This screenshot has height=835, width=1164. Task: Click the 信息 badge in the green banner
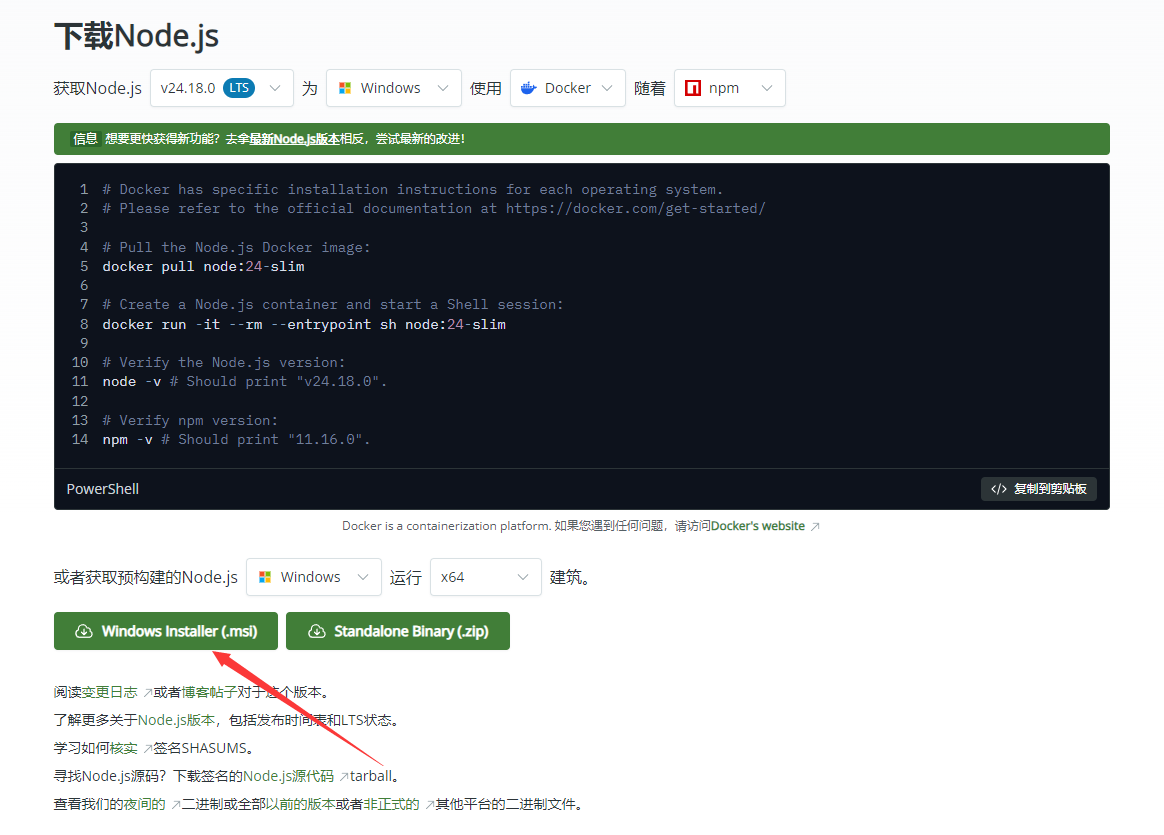pos(85,139)
